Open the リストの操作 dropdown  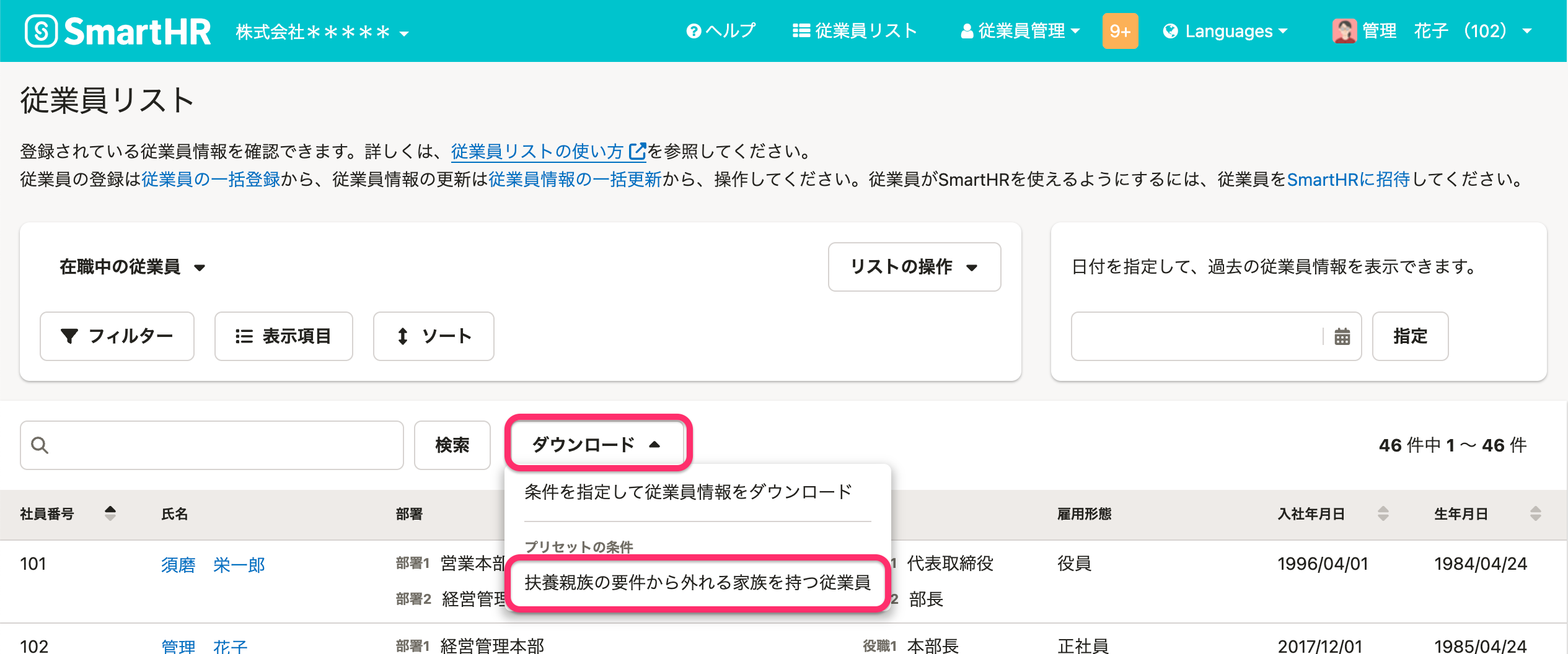[x=914, y=267]
